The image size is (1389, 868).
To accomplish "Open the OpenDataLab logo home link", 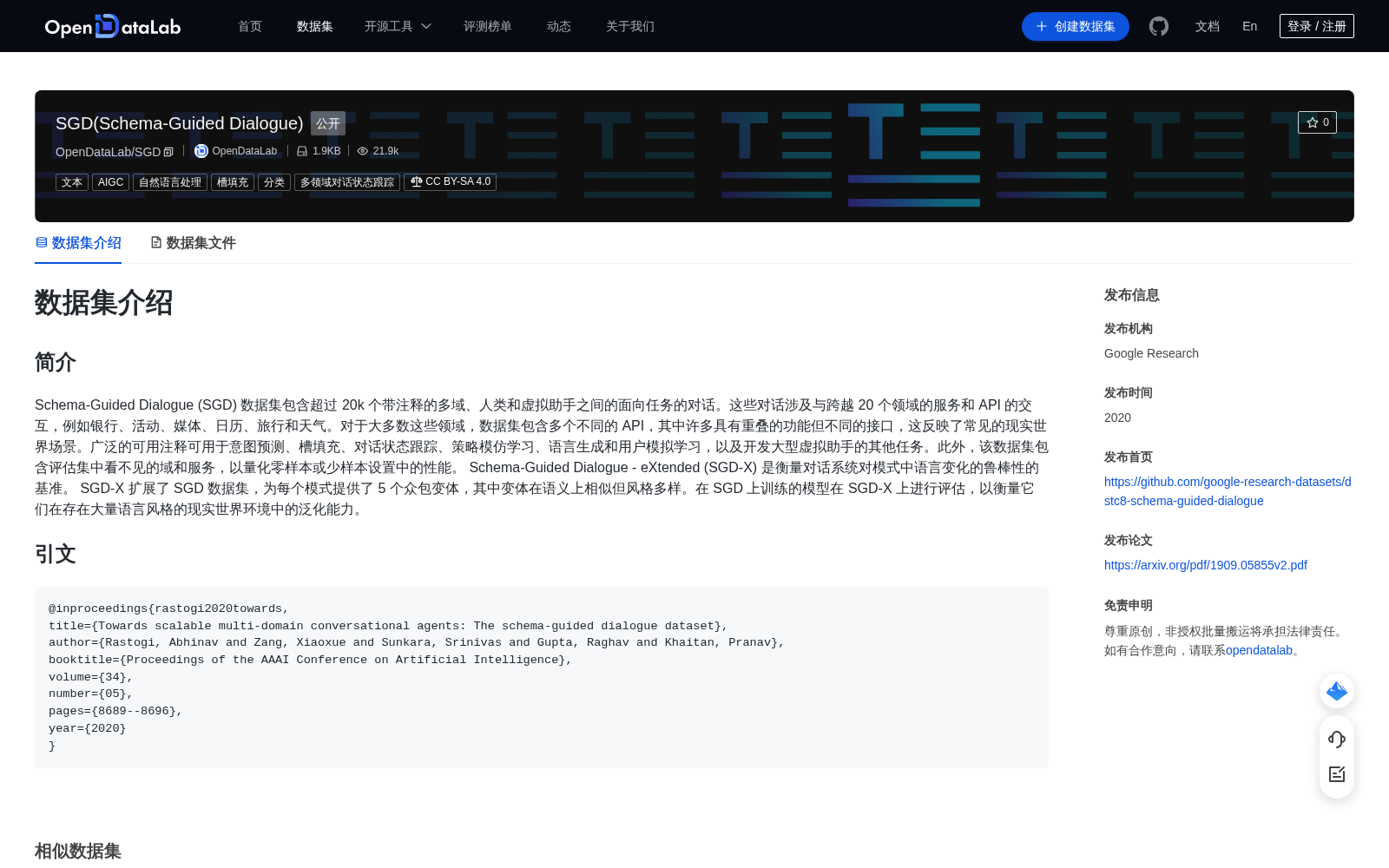I will click(x=113, y=26).
